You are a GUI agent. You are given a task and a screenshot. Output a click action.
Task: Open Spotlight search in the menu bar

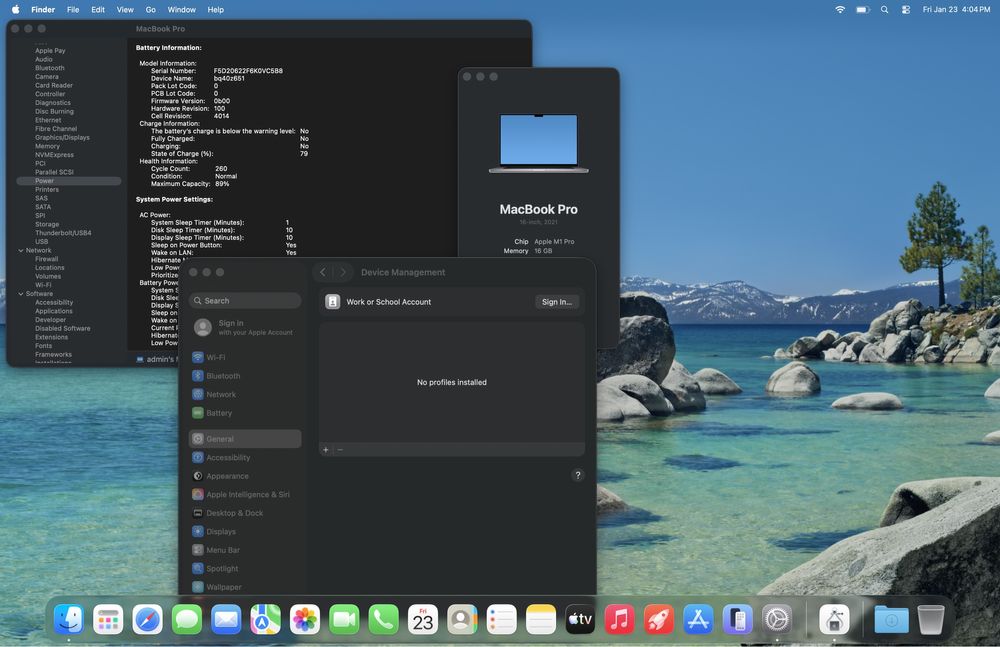coord(885,10)
